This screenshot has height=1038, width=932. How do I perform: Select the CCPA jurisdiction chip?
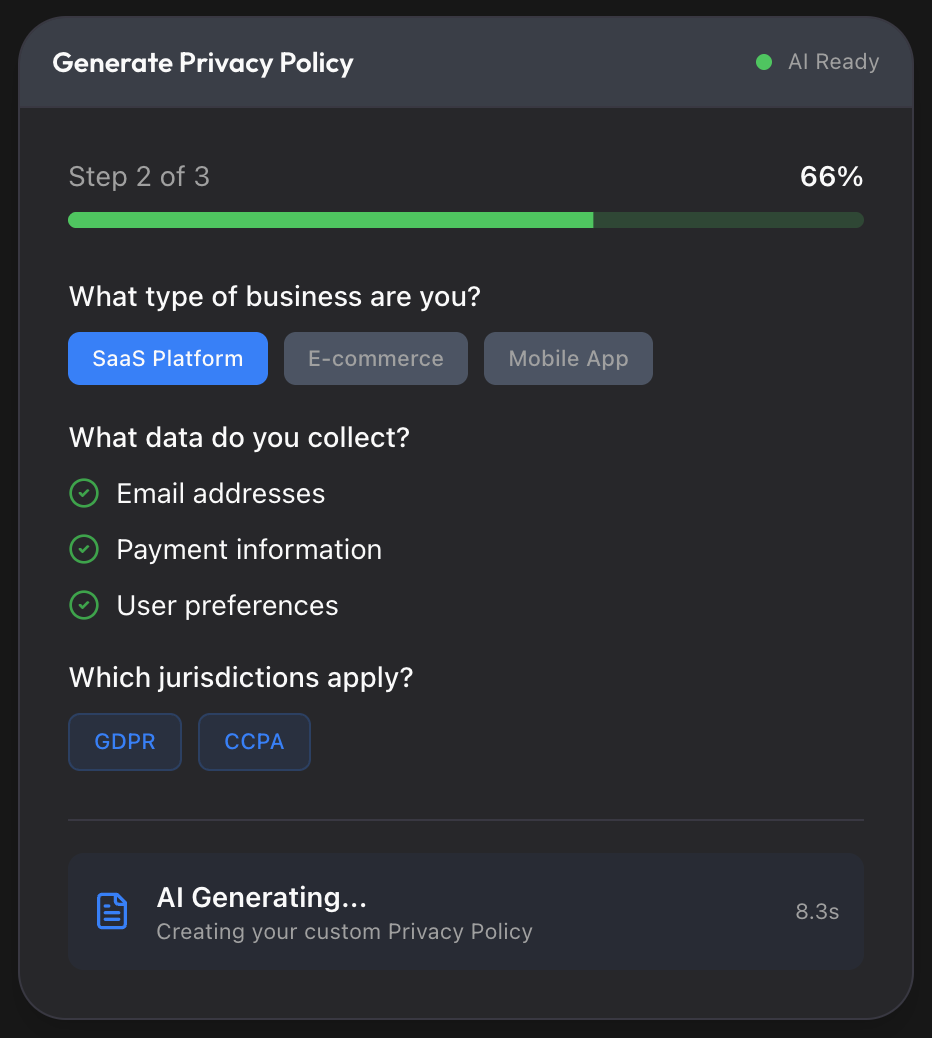254,742
